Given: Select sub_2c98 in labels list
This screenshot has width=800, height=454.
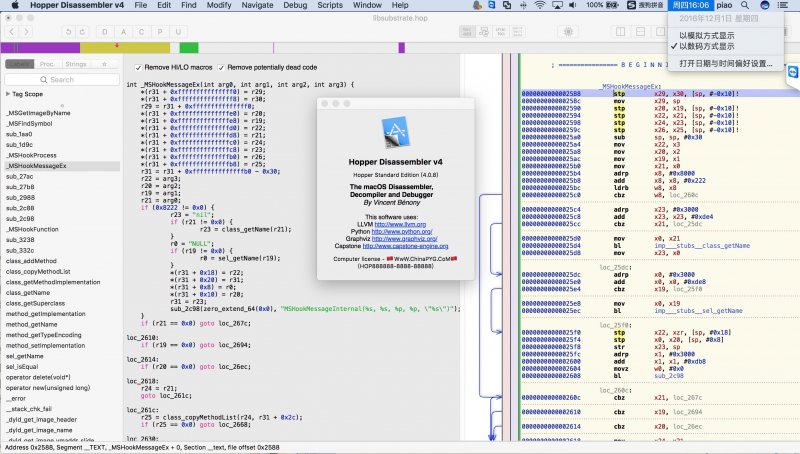Looking at the screenshot, I should [20, 219].
